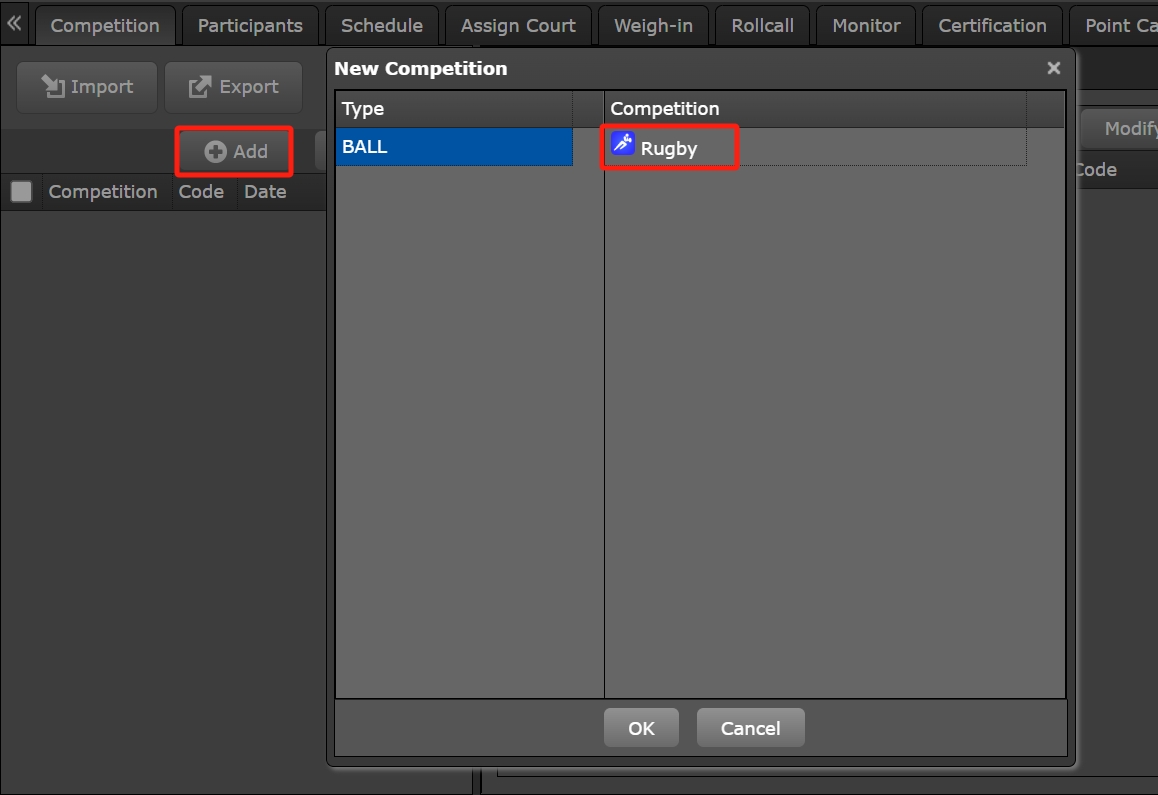
Task: Sort by the Date column header
Action: click(265, 192)
